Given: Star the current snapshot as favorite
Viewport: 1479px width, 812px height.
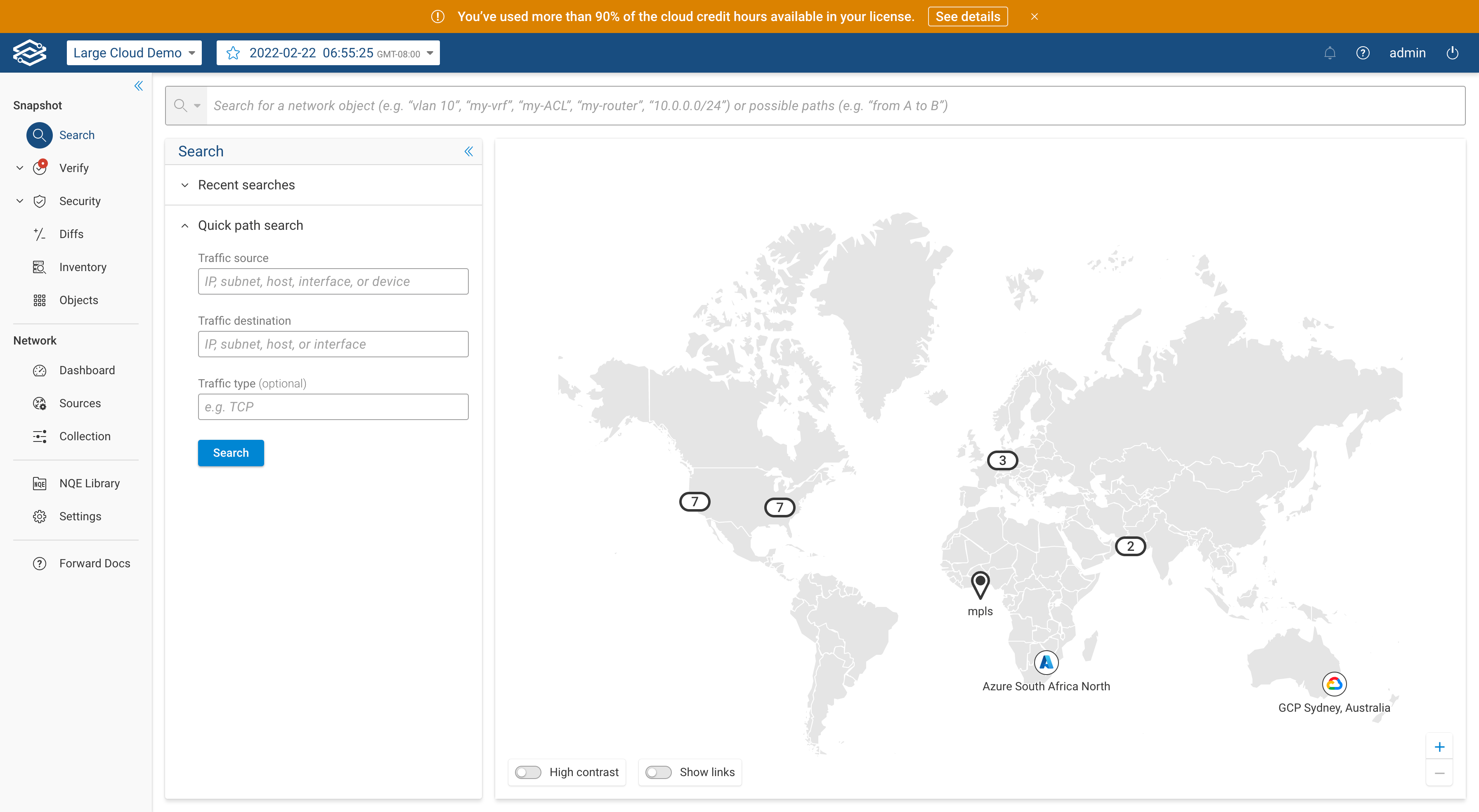Looking at the screenshot, I should pos(233,53).
